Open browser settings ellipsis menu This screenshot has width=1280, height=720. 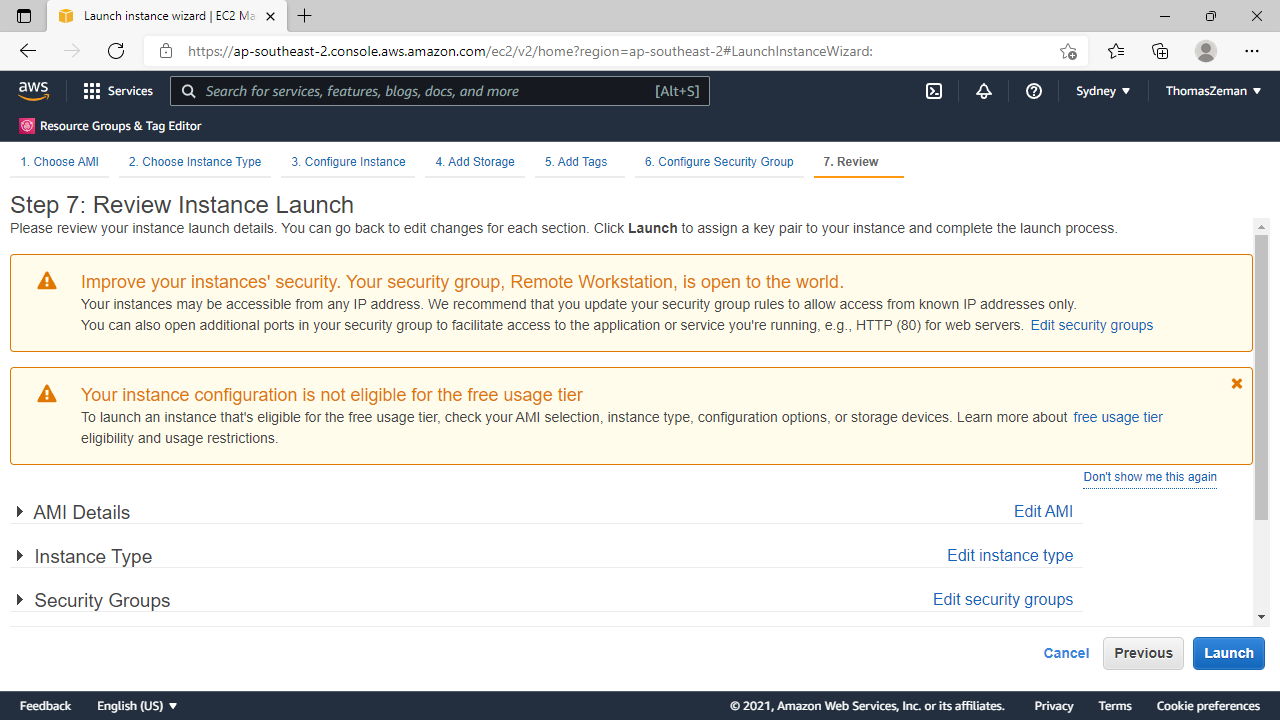click(x=1252, y=51)
